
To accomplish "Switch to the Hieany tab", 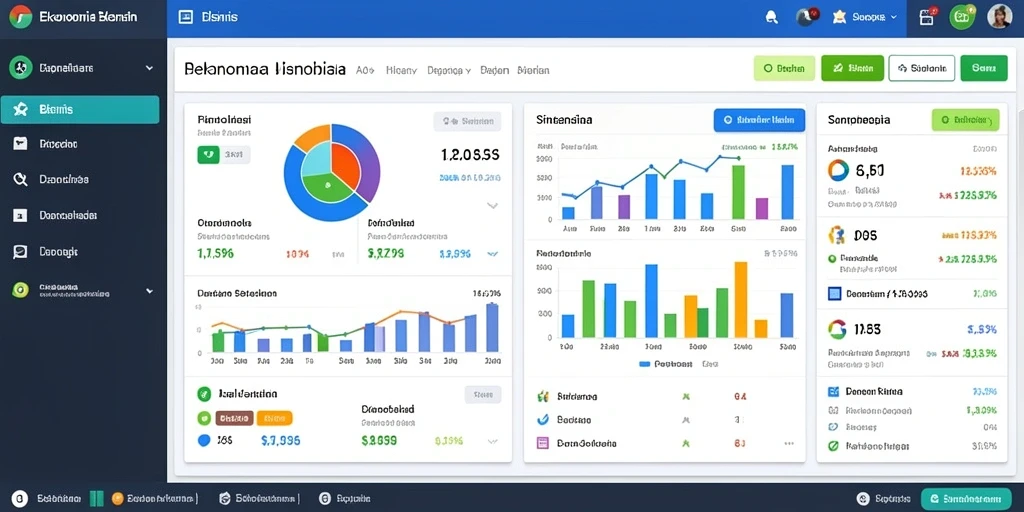I will coord(401,70).
